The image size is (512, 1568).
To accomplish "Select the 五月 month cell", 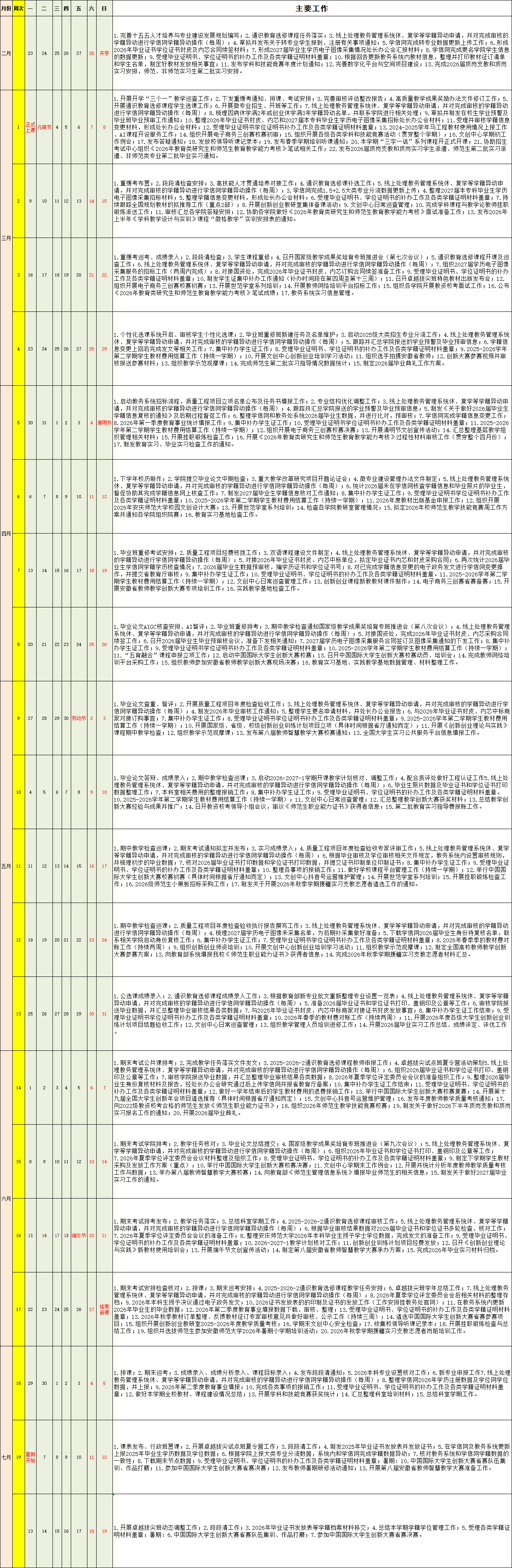I will 6,866.
